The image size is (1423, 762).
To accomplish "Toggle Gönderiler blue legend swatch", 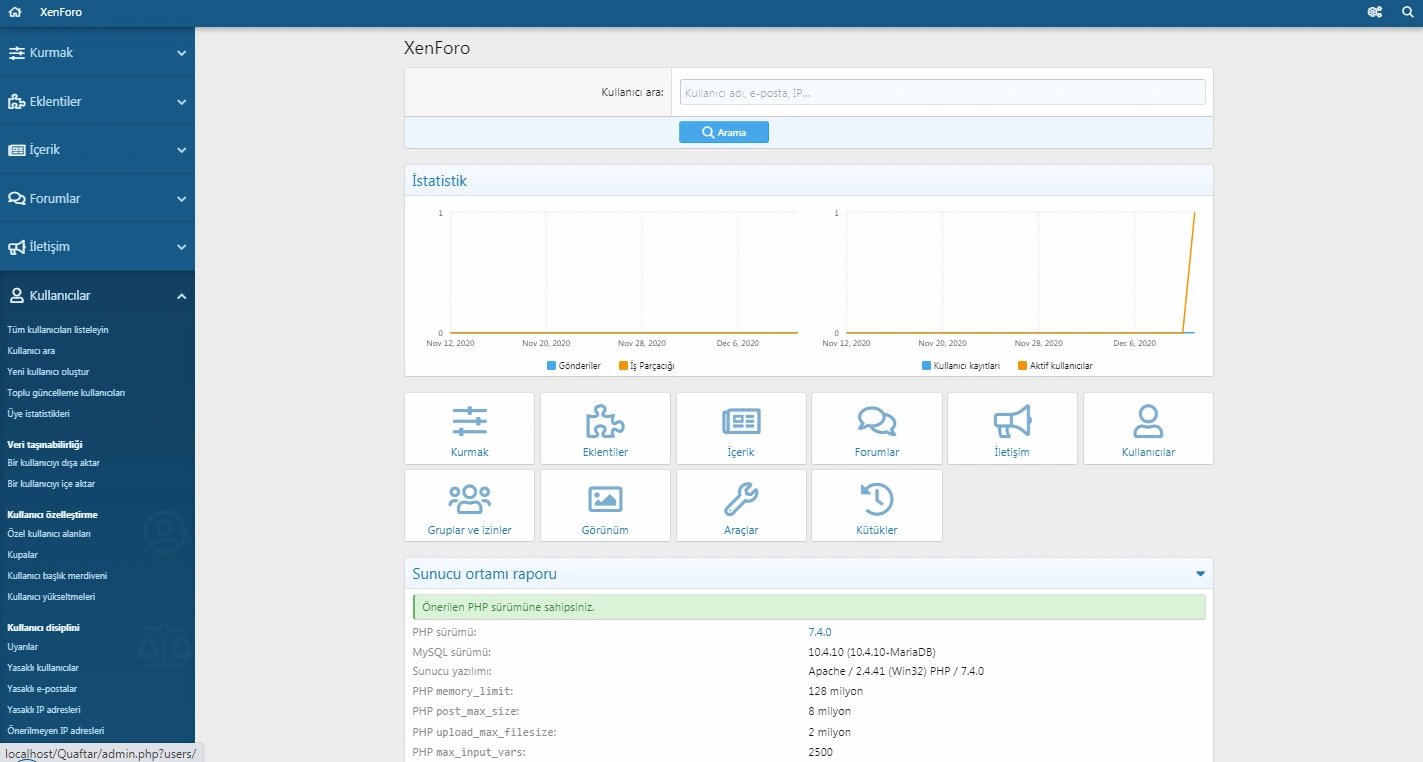I will [551, 366].
